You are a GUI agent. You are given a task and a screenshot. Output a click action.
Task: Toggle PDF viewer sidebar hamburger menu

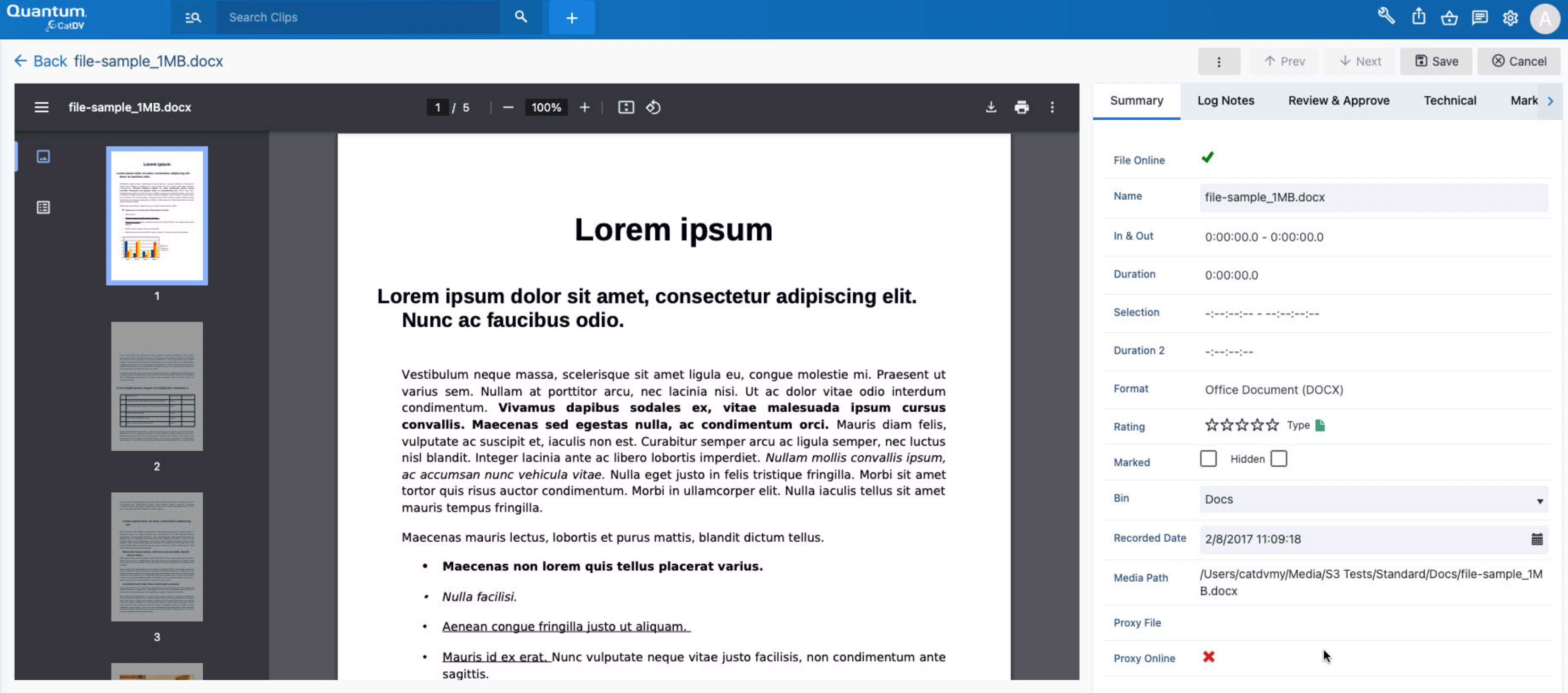click(41, 107)
